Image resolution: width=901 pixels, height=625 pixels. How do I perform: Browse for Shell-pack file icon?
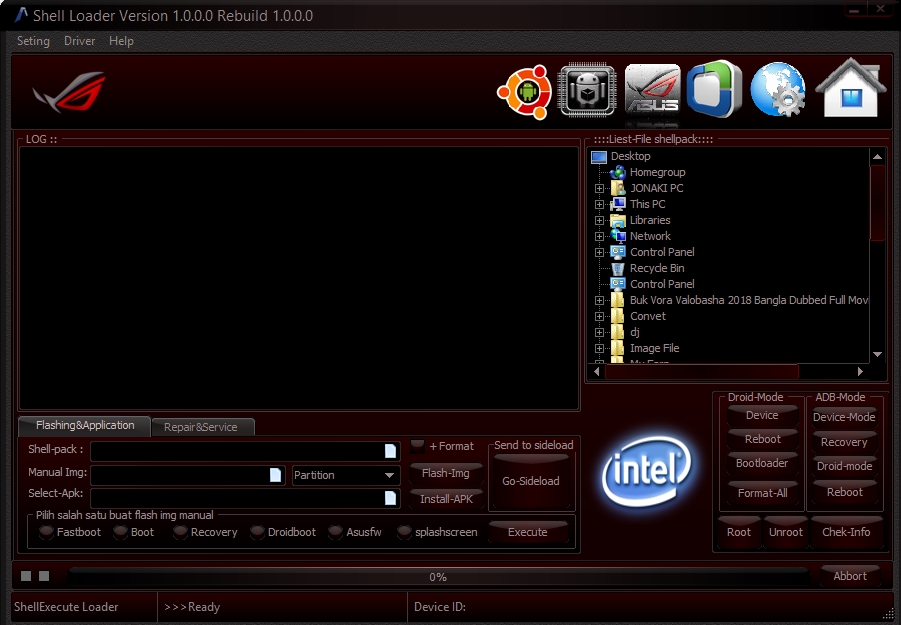(x=390, y=451)
